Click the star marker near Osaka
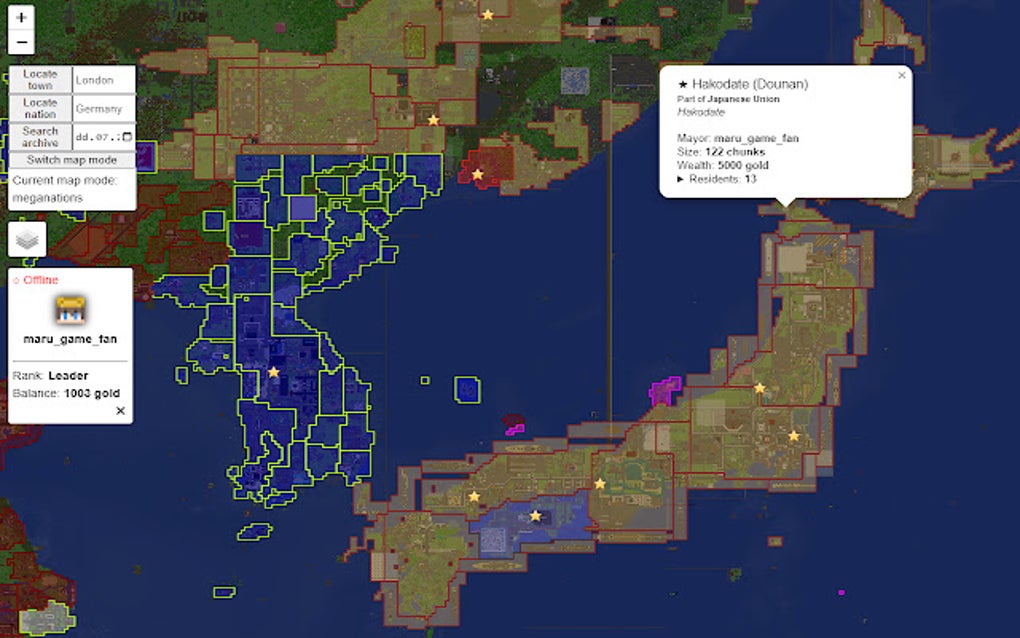This screenshot has width=1020, height=638. (599, 484)
